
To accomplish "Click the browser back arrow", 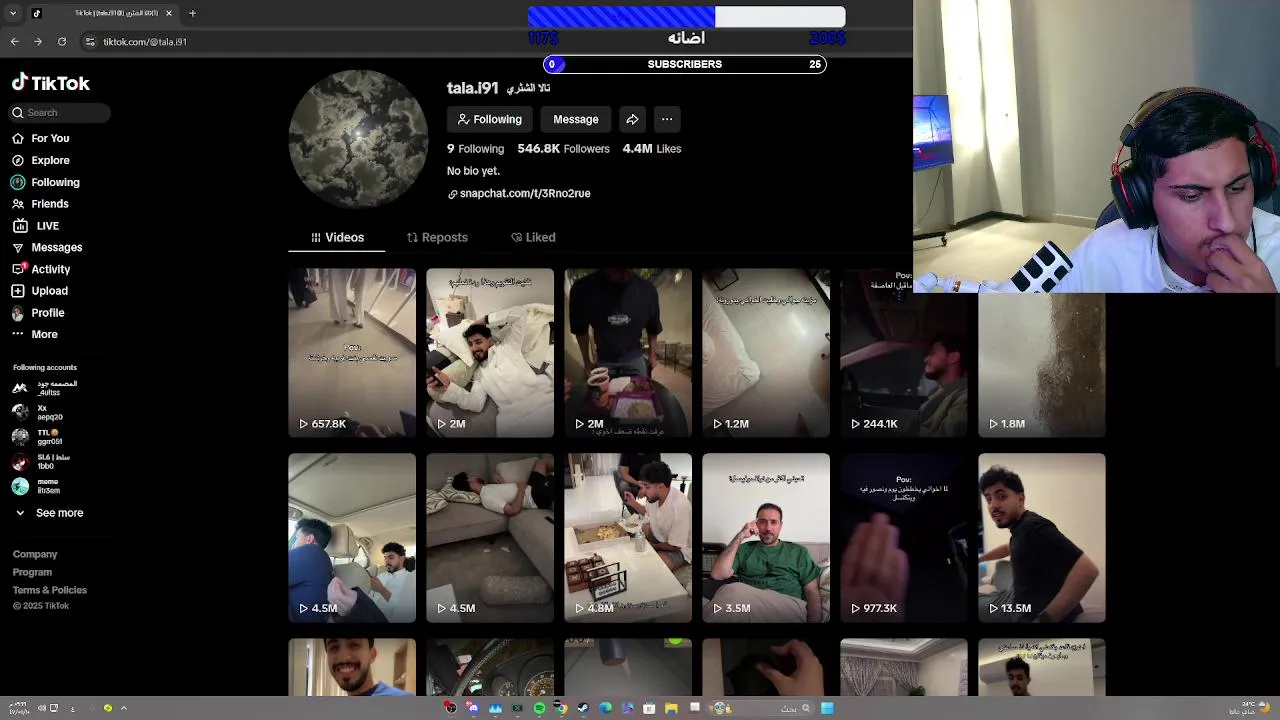I will 14,41.
